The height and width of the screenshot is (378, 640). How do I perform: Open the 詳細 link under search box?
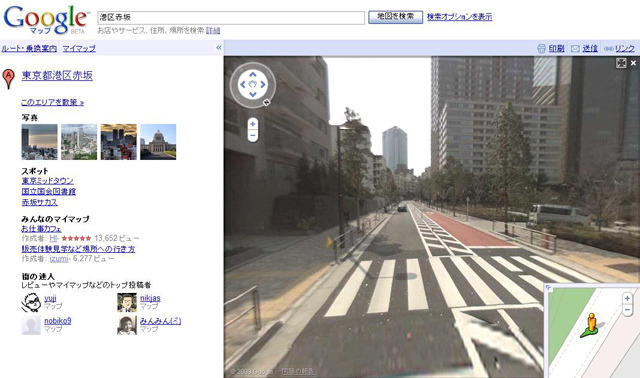(x=213, y=30)
